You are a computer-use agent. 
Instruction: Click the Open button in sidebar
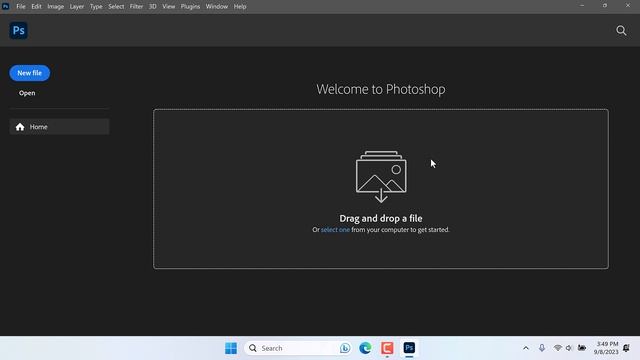coord(27,93)
